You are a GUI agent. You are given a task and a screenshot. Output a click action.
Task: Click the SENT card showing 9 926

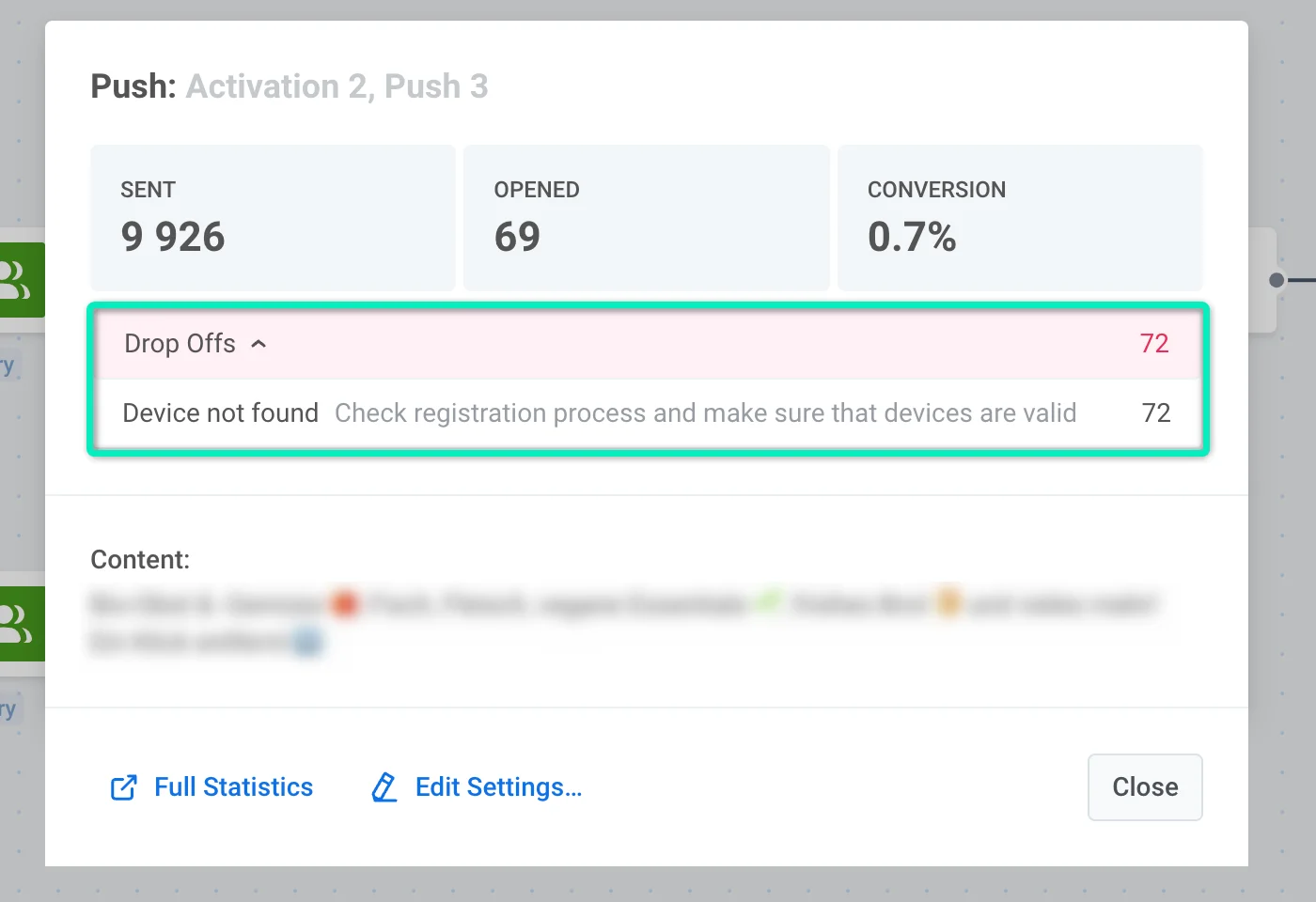273,217
